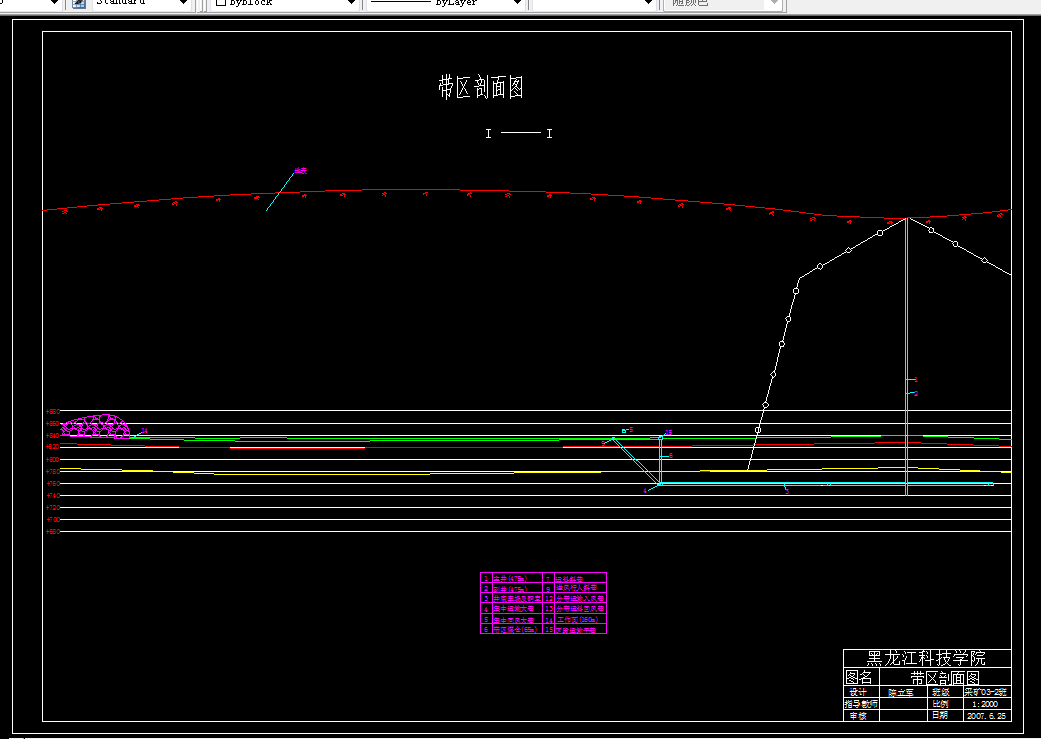Click the cyan label 1 beside shaft
The height and width of the screenshot is (739, 1041).
[916, 379]
